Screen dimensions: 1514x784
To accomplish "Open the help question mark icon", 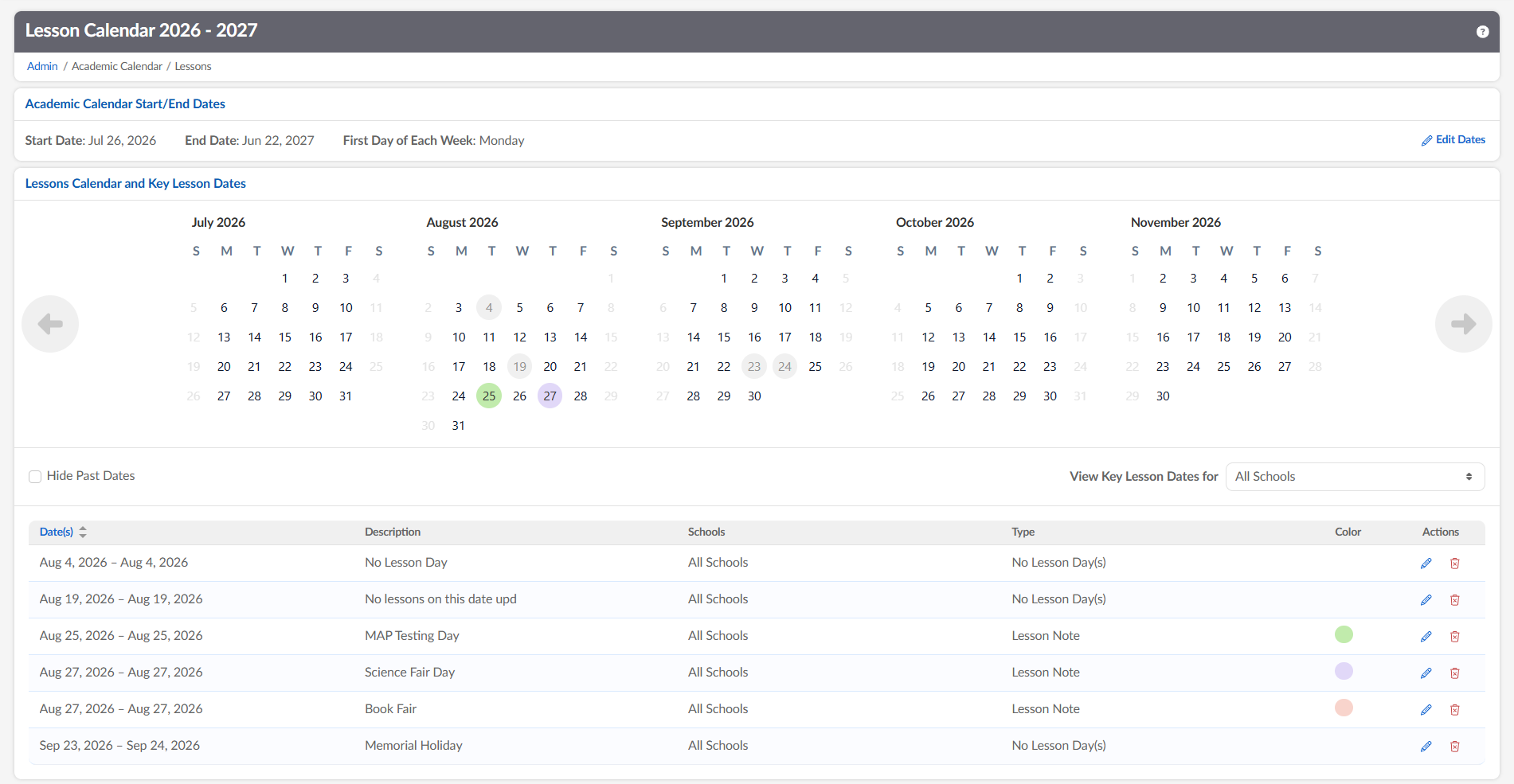I will pos(1482,32).
